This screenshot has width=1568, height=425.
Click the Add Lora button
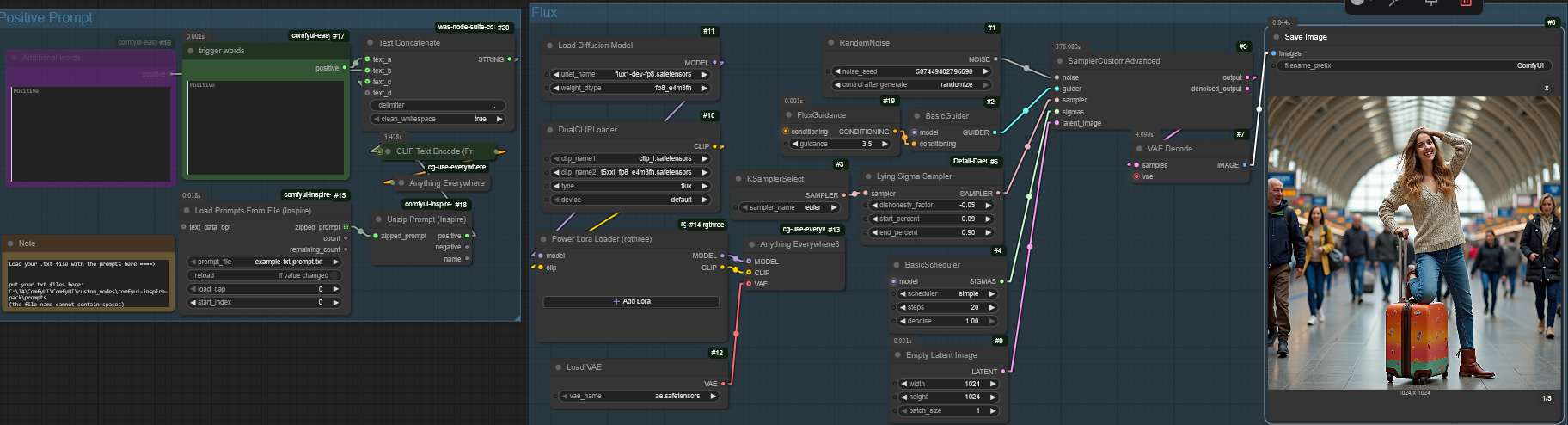[x=631, y=302]
